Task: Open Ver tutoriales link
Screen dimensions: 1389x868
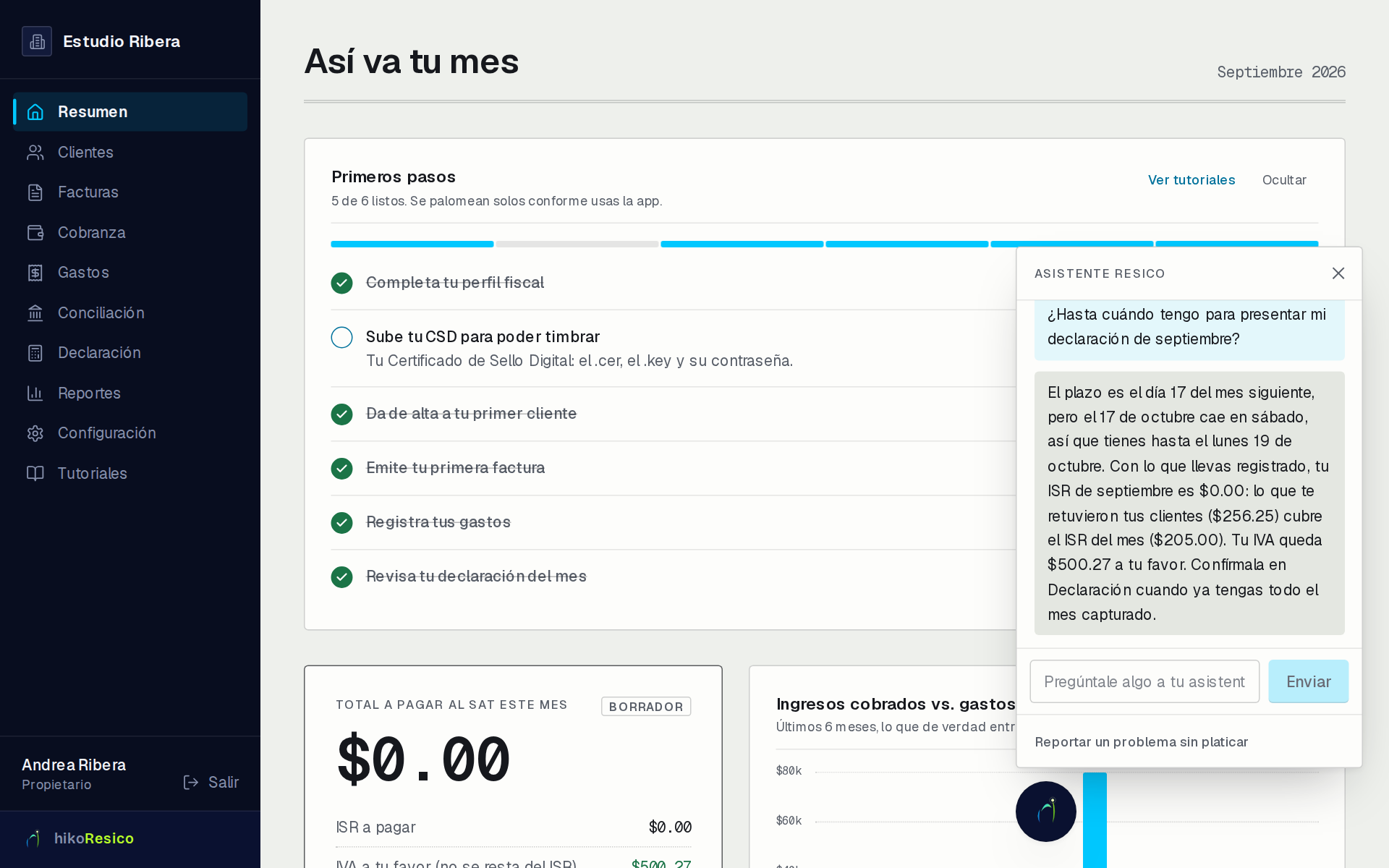Action: [1192, 179]
